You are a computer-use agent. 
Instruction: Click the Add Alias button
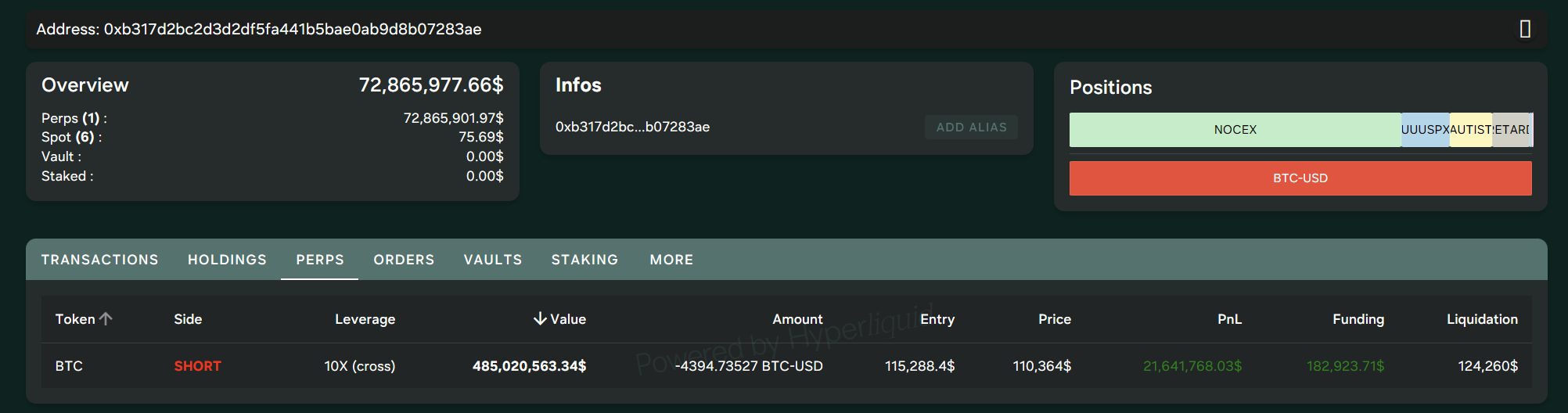click(x=971, y=127)
